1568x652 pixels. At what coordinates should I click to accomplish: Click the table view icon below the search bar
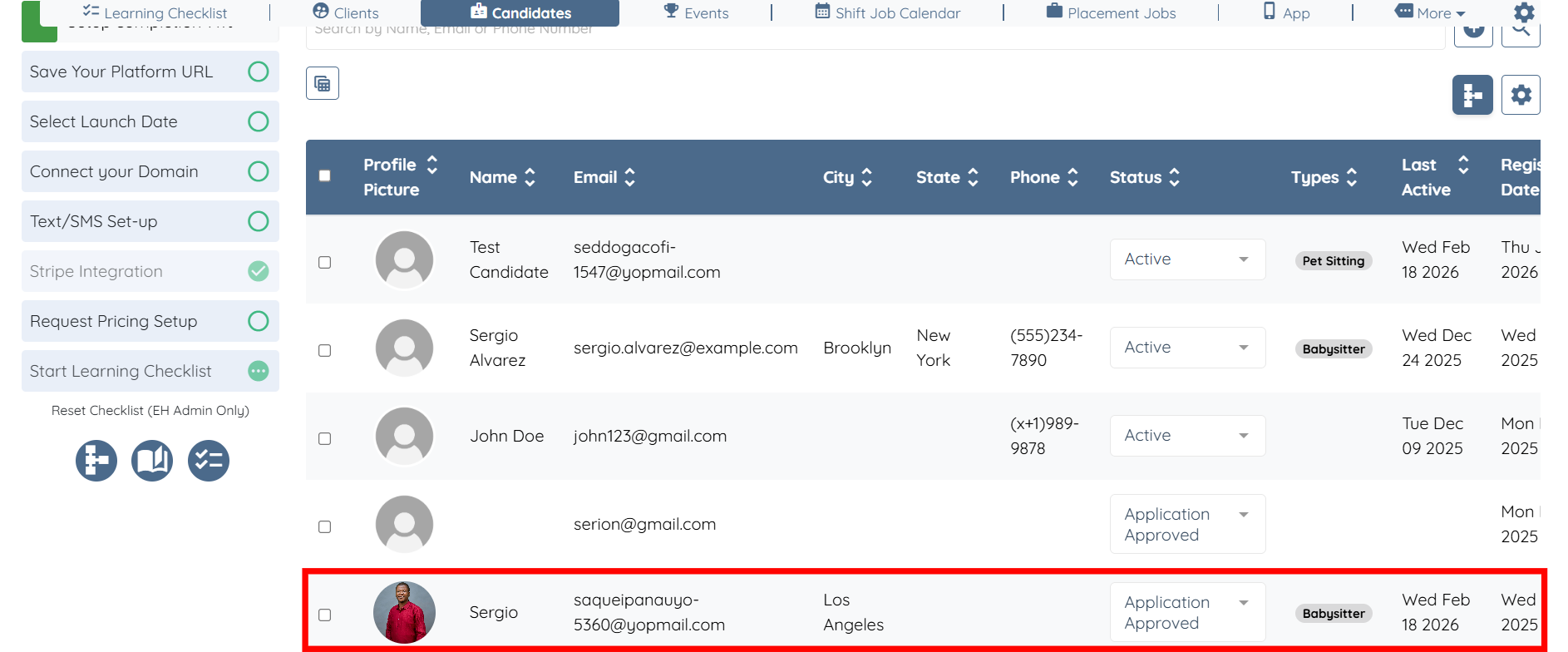323,83
